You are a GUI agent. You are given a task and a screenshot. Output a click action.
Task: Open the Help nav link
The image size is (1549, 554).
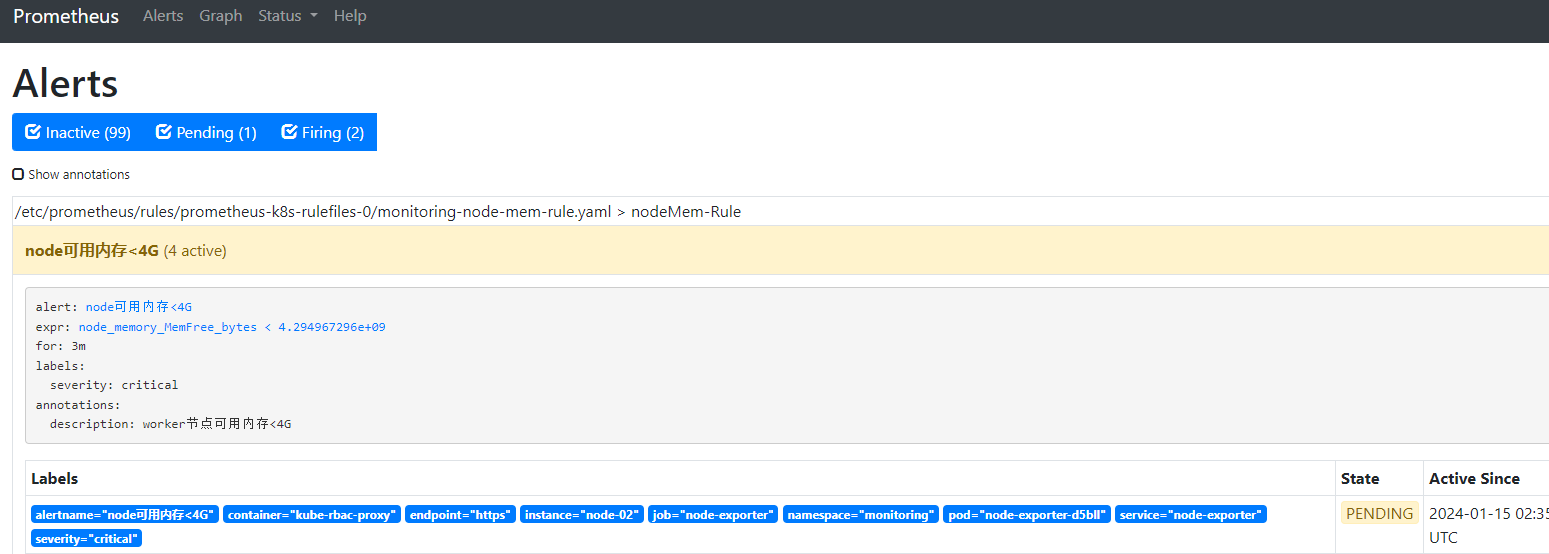click(x=350, y=16)
